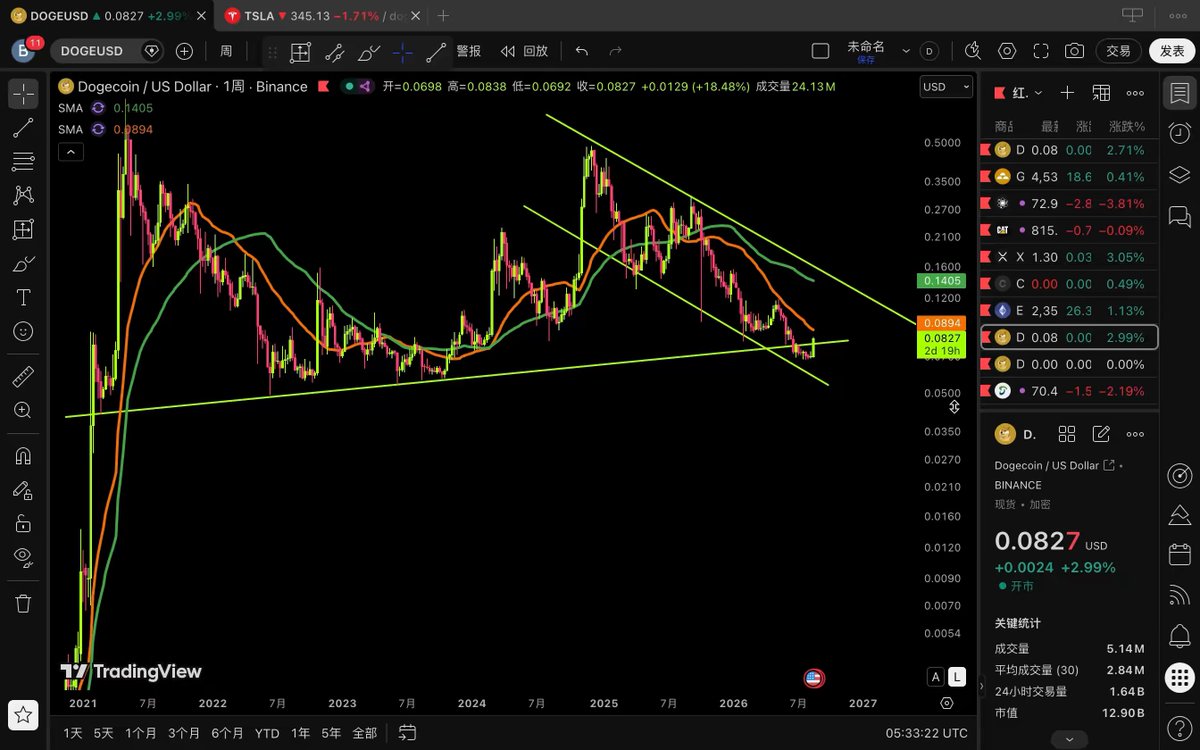Take a chart snapshot with camera icon
The height and width of the screenshot is (750, 1200).
[x=1074, y=51]
